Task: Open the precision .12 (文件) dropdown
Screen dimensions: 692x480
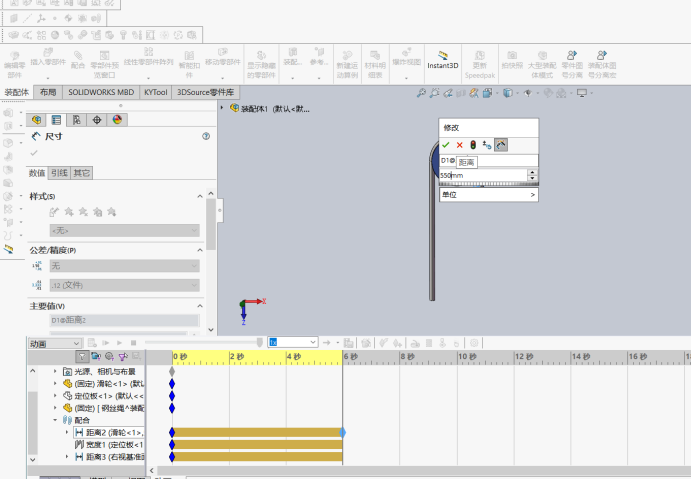Action: 124,285
